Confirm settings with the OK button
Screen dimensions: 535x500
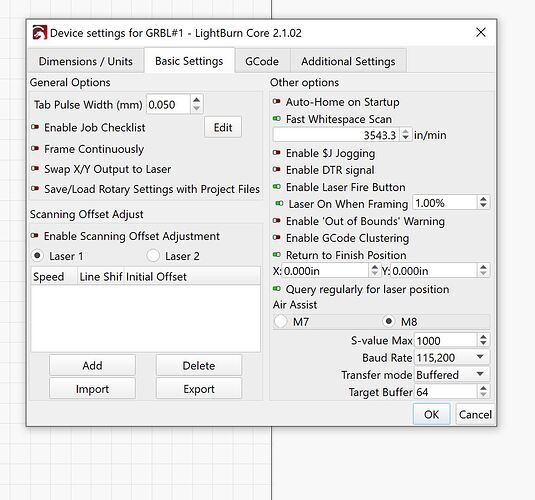tap(431, 414)
